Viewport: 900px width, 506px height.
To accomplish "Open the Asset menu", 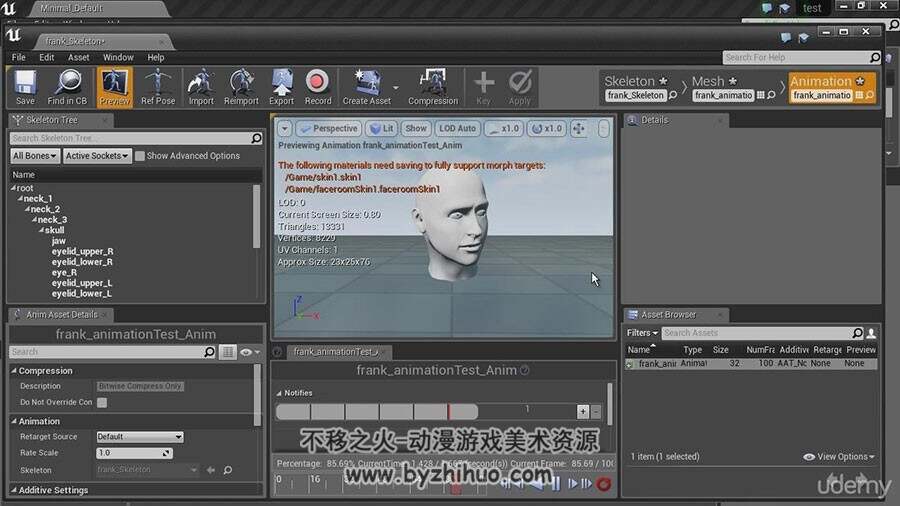I will 79,57.
